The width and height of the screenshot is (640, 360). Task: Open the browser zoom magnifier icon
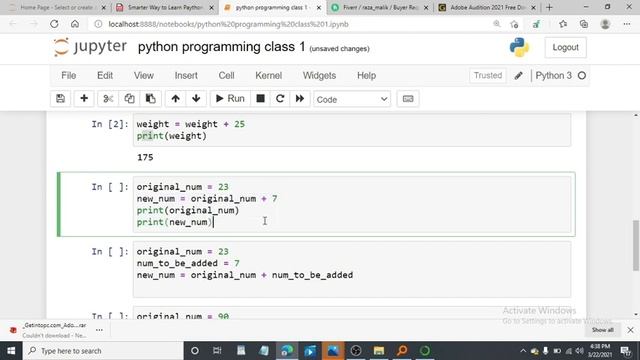pyautogui.click(x=497, y=24)
